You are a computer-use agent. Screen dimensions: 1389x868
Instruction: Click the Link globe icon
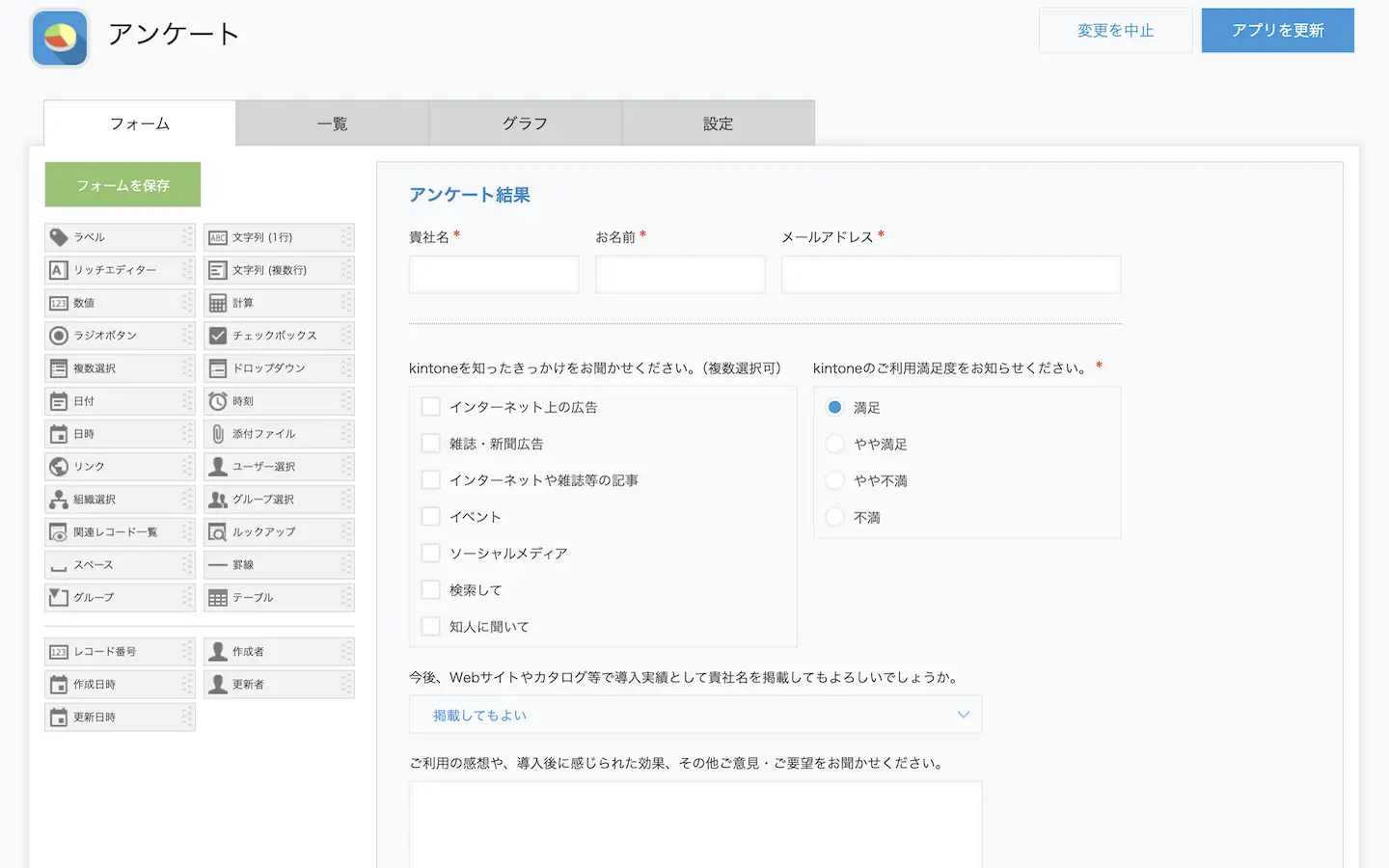59,467
